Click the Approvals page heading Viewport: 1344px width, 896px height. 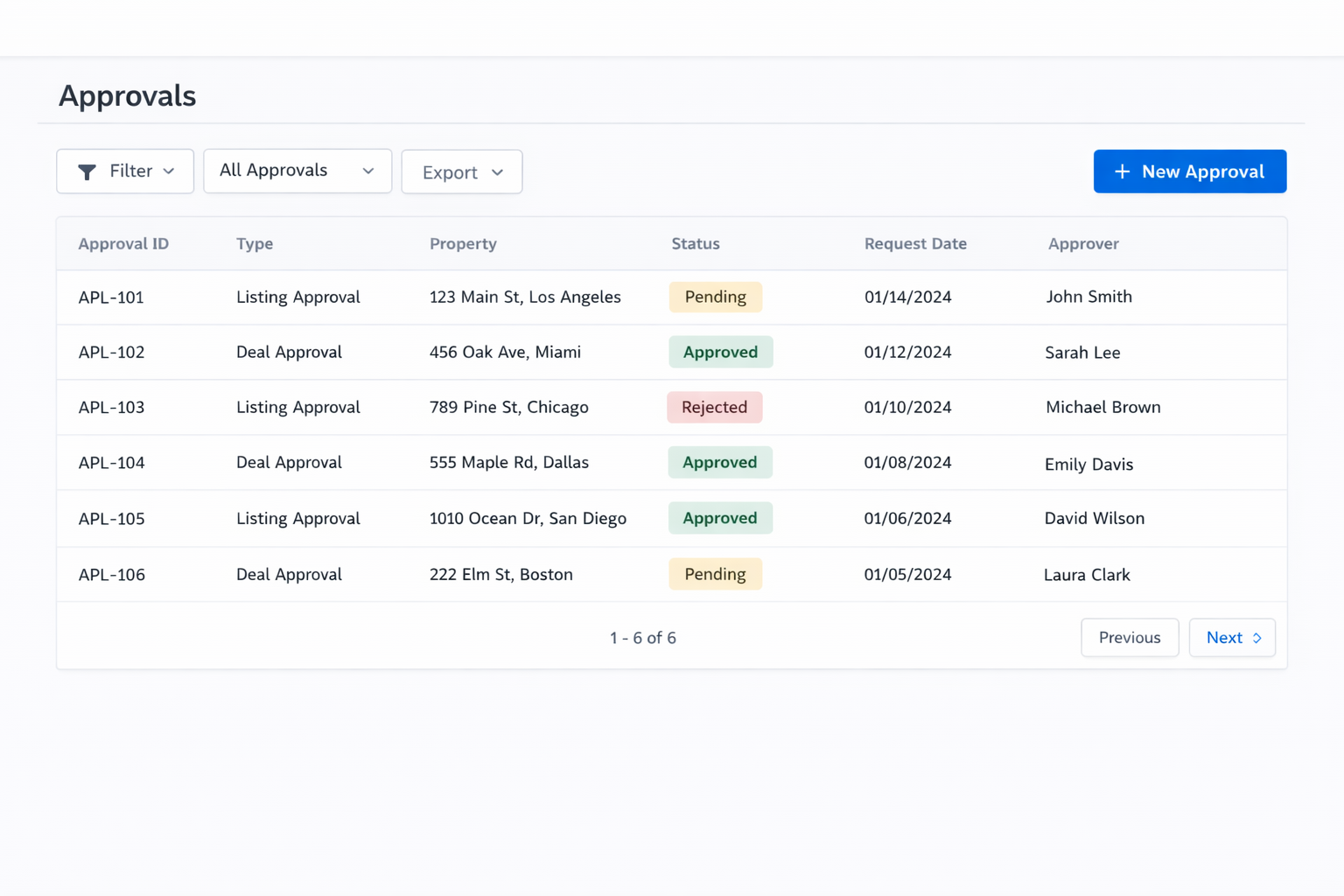(127, 96)
